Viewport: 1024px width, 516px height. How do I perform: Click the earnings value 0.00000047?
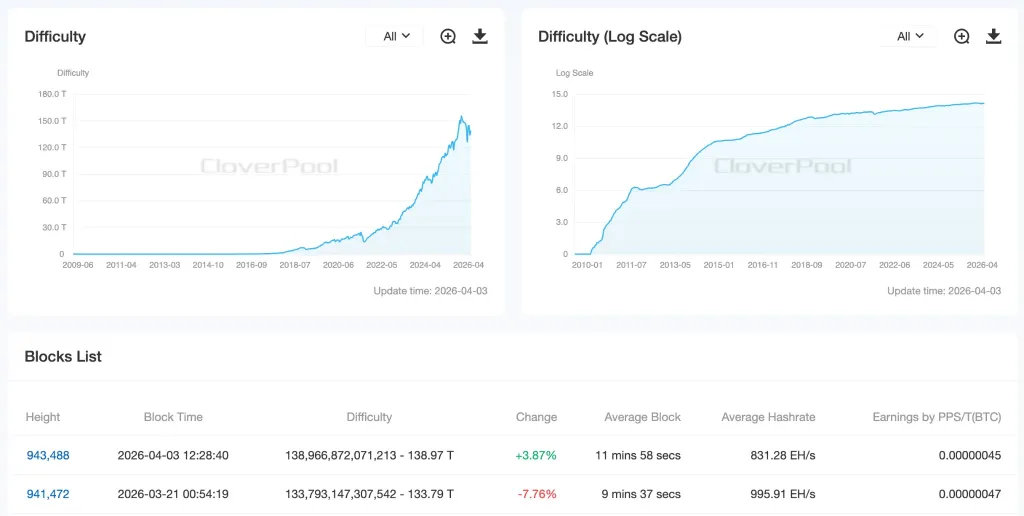pos(970,494)
